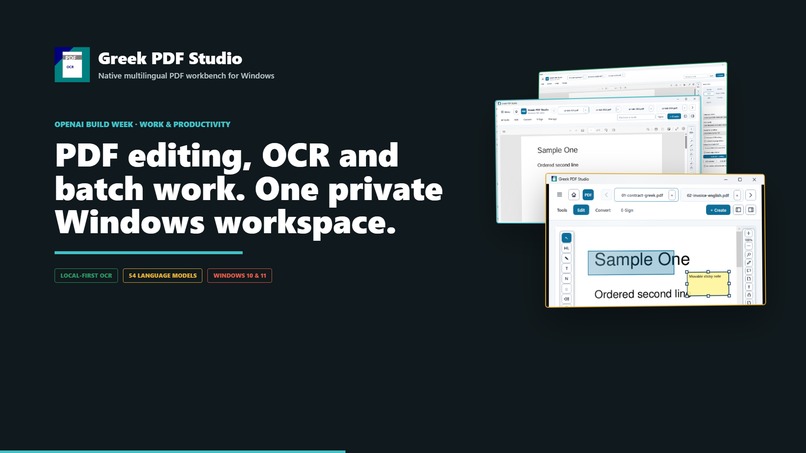Click the pencil icon in right toolbar
Screen dimensions: 806x453
click(x=748, y=263)
